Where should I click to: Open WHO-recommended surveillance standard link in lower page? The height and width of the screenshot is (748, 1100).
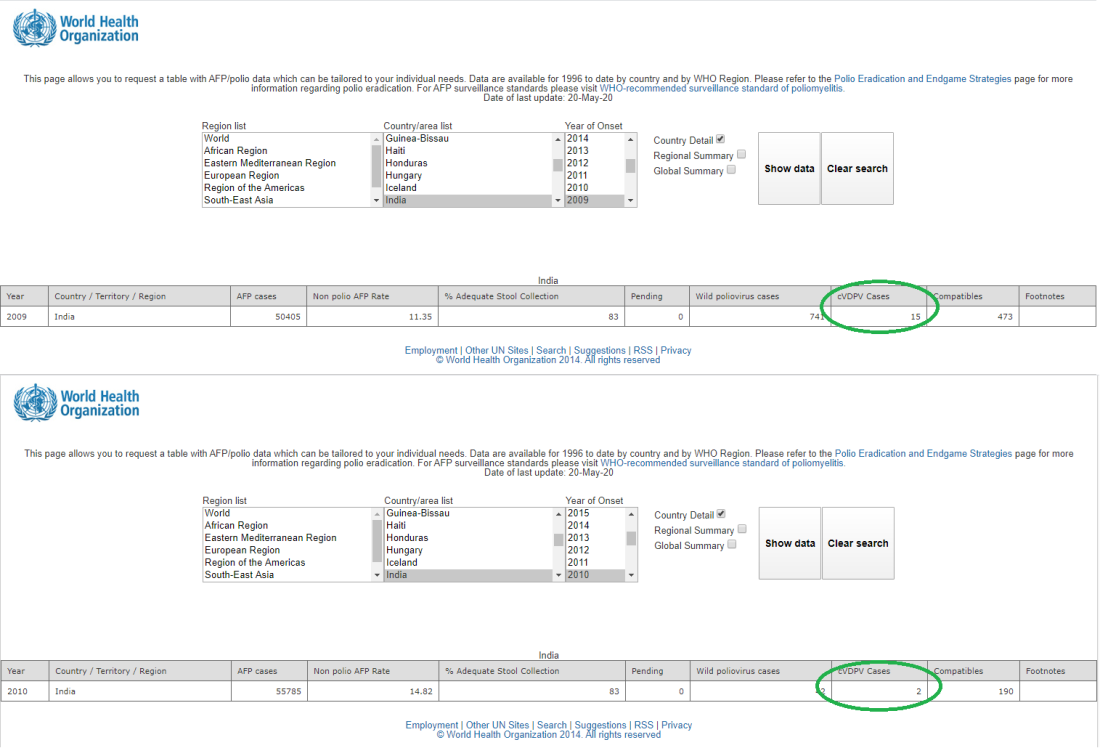click(x=722, y=463)
